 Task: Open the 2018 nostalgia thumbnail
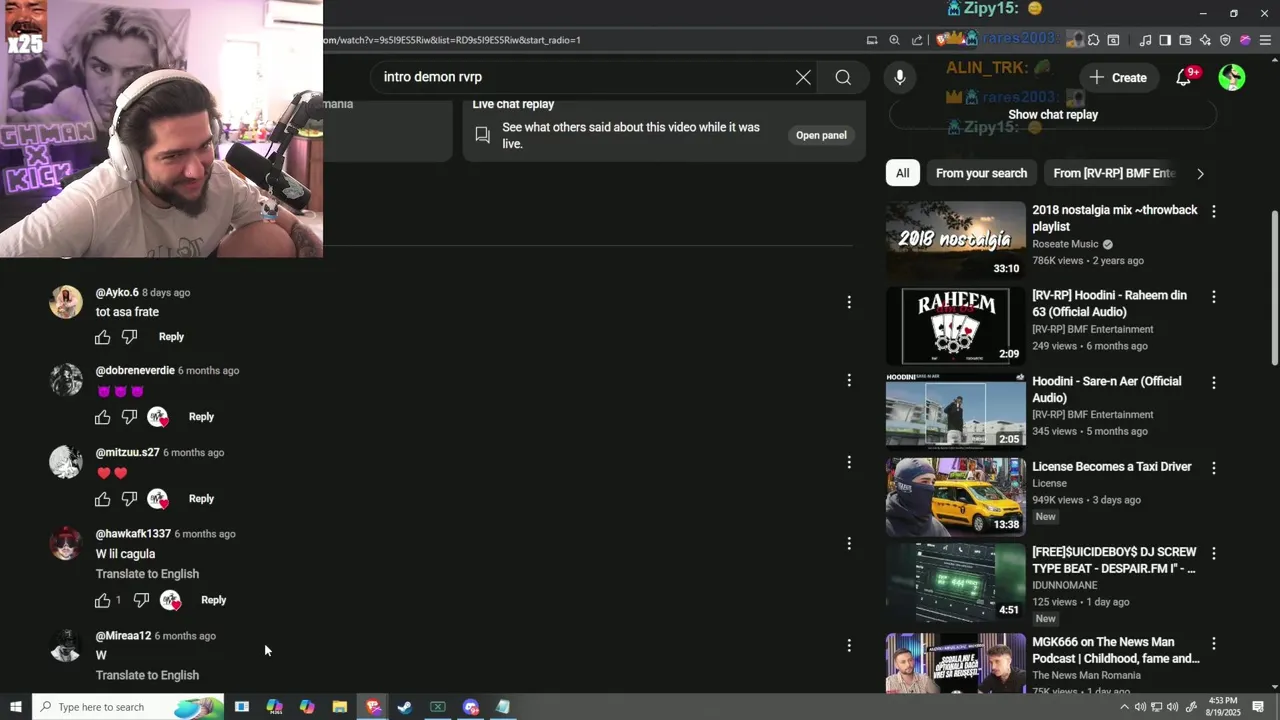[x=956, y=240]
